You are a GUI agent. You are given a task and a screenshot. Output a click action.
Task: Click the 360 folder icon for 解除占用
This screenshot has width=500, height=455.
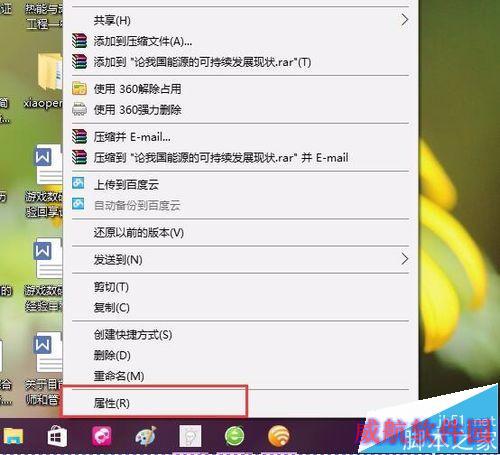tap(79, 89)
